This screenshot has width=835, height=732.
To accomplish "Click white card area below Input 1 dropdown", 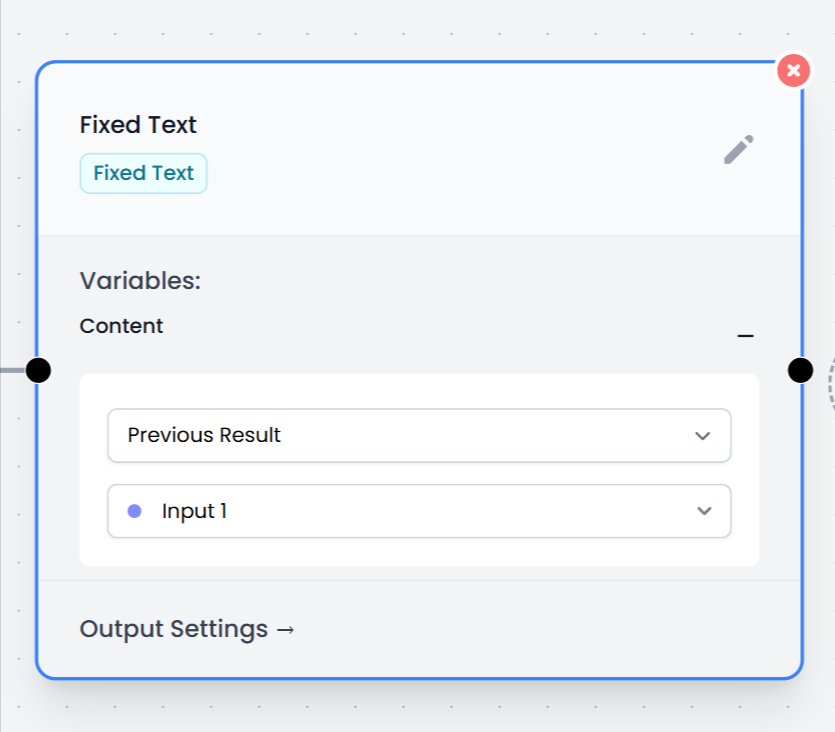I will point(418,552).
